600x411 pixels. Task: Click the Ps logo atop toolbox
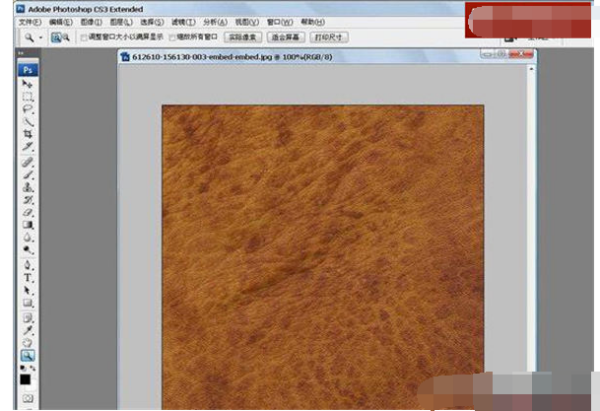(x=28, y=70)
